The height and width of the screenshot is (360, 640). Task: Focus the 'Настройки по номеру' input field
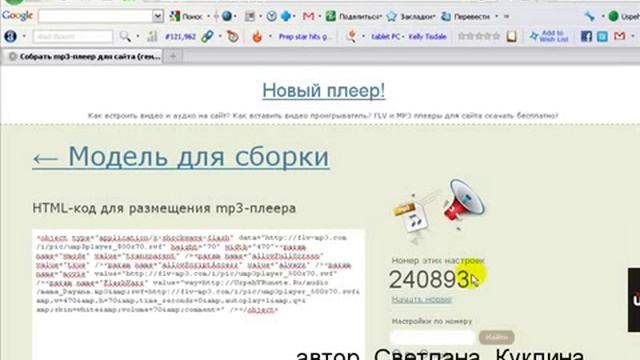click(x=433, y=337)
